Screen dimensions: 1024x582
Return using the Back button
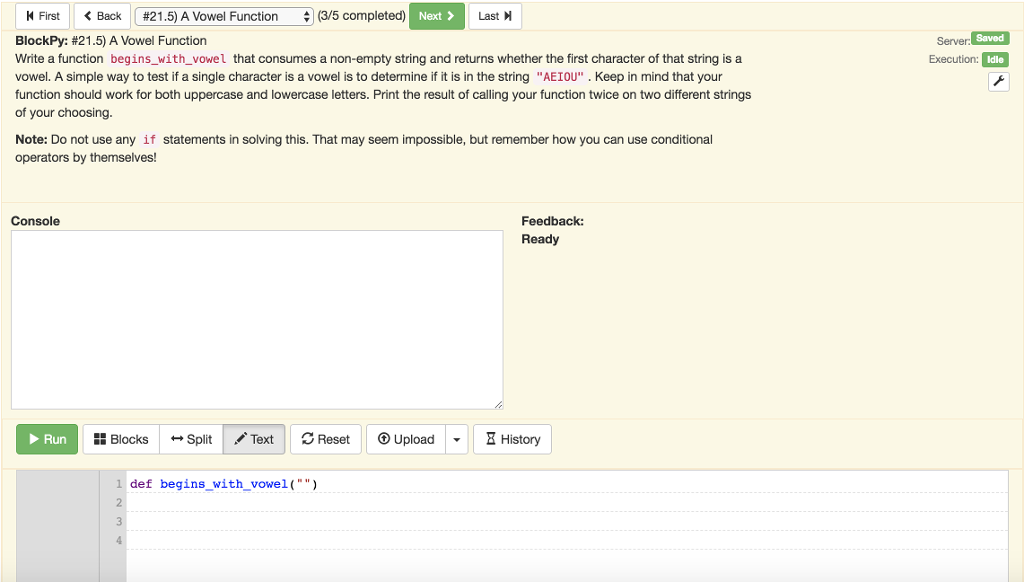pyautogui.click(x=101, y=15)
